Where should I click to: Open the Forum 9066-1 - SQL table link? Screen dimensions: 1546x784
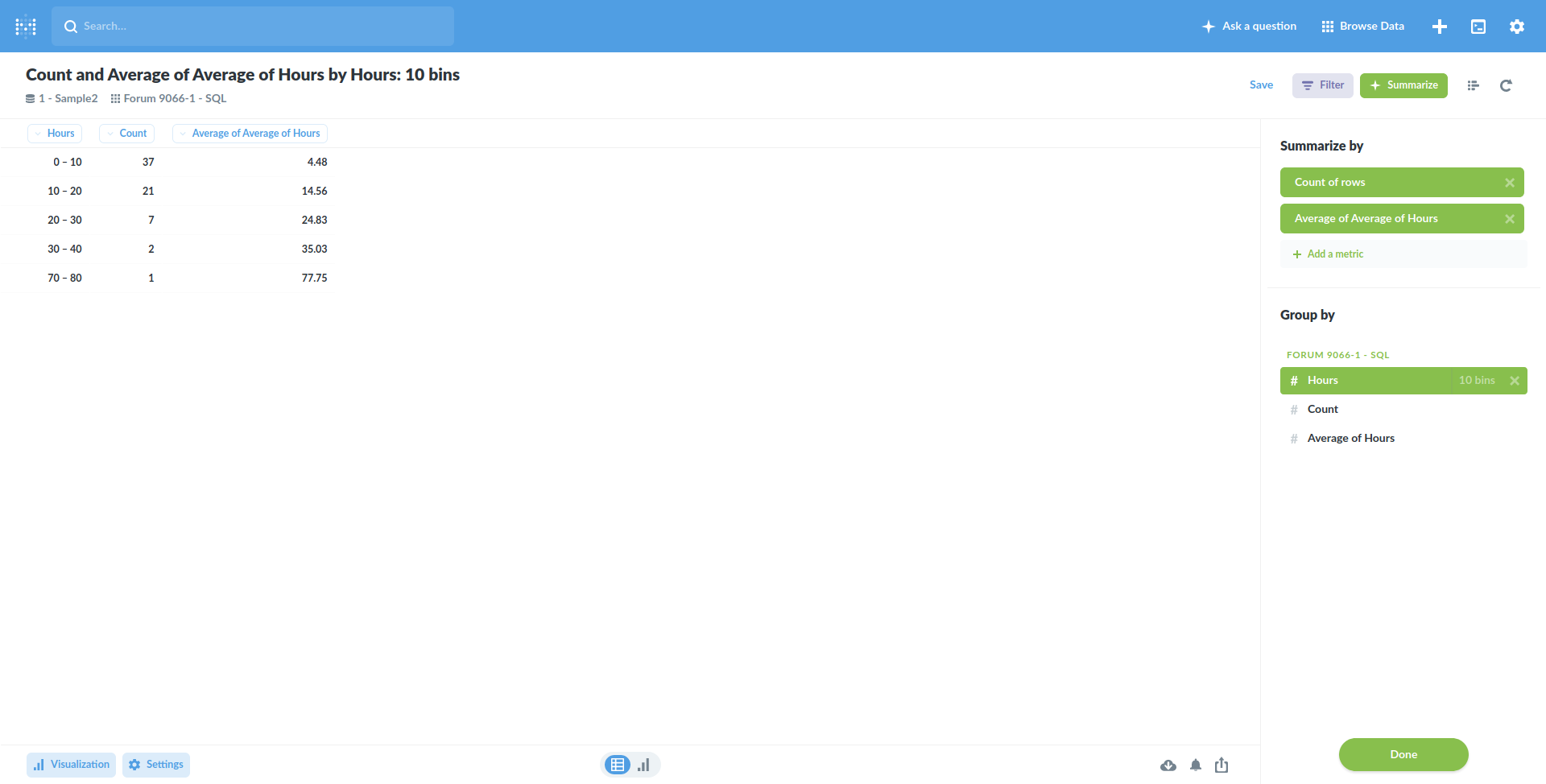tap(168, 99)
